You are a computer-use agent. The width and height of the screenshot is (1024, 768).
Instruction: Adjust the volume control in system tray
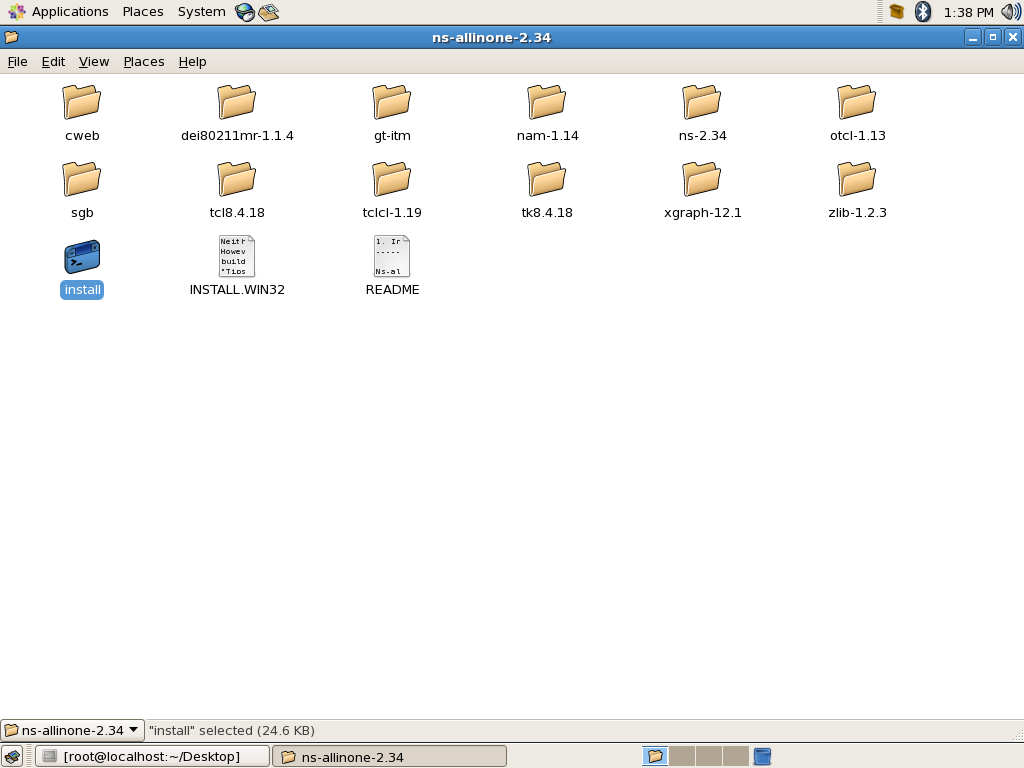pos(1011,11)
